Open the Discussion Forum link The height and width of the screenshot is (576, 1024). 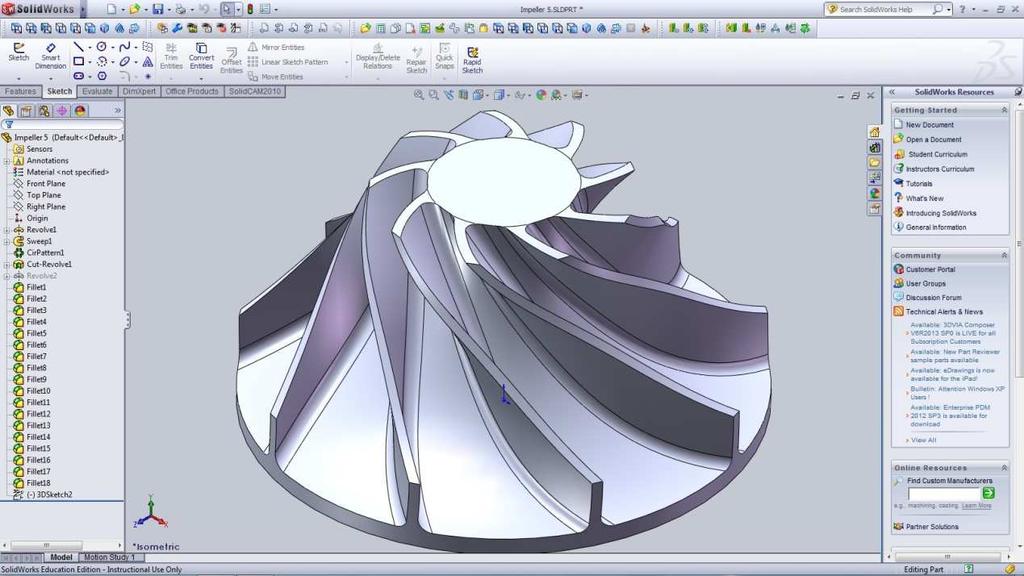pyautogui.click(x=933, y=297)
